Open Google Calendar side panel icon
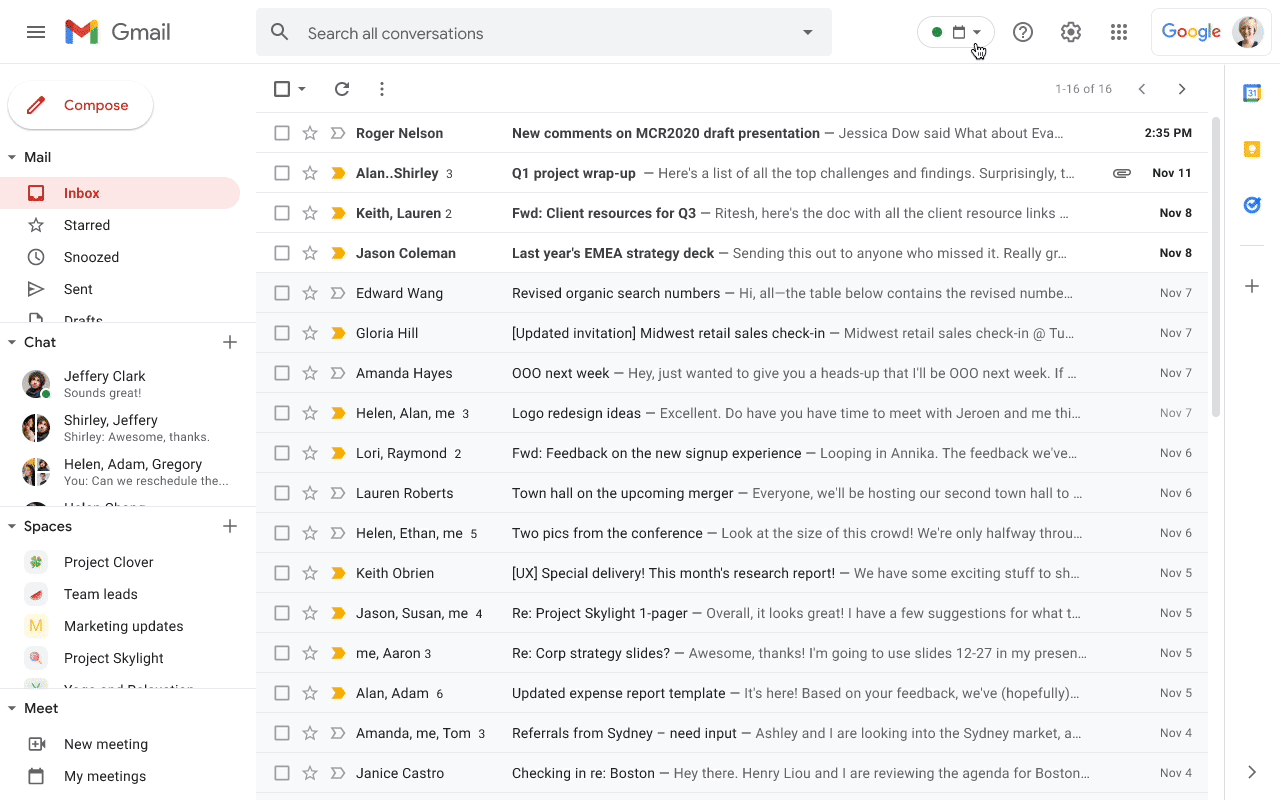The height and width of the screenshot is (800, 1280). [1252, 93]
